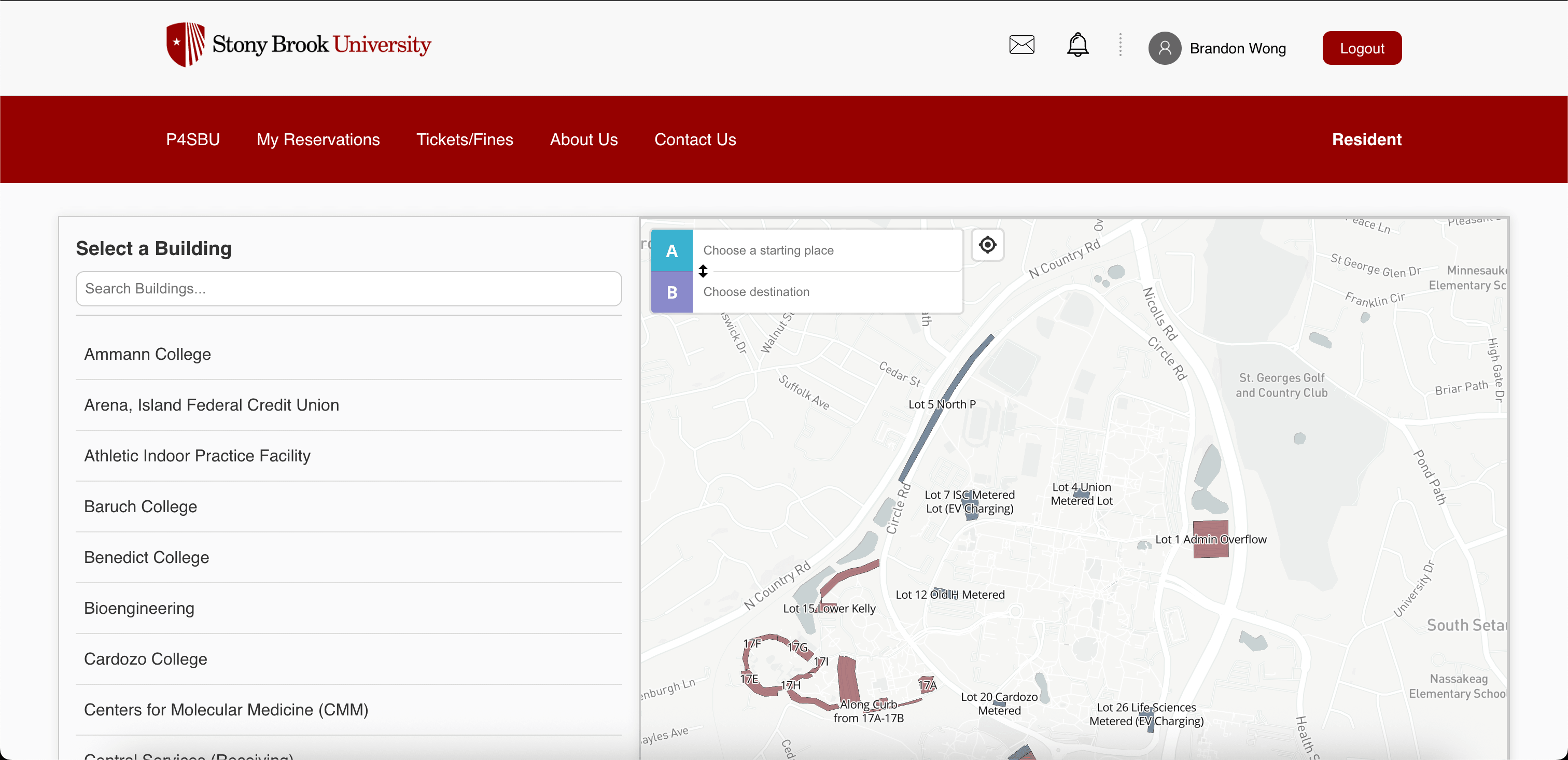Open My Reservations page
Image resolution: width=1568 pixels, height=760 pixels.
[318, 139]
